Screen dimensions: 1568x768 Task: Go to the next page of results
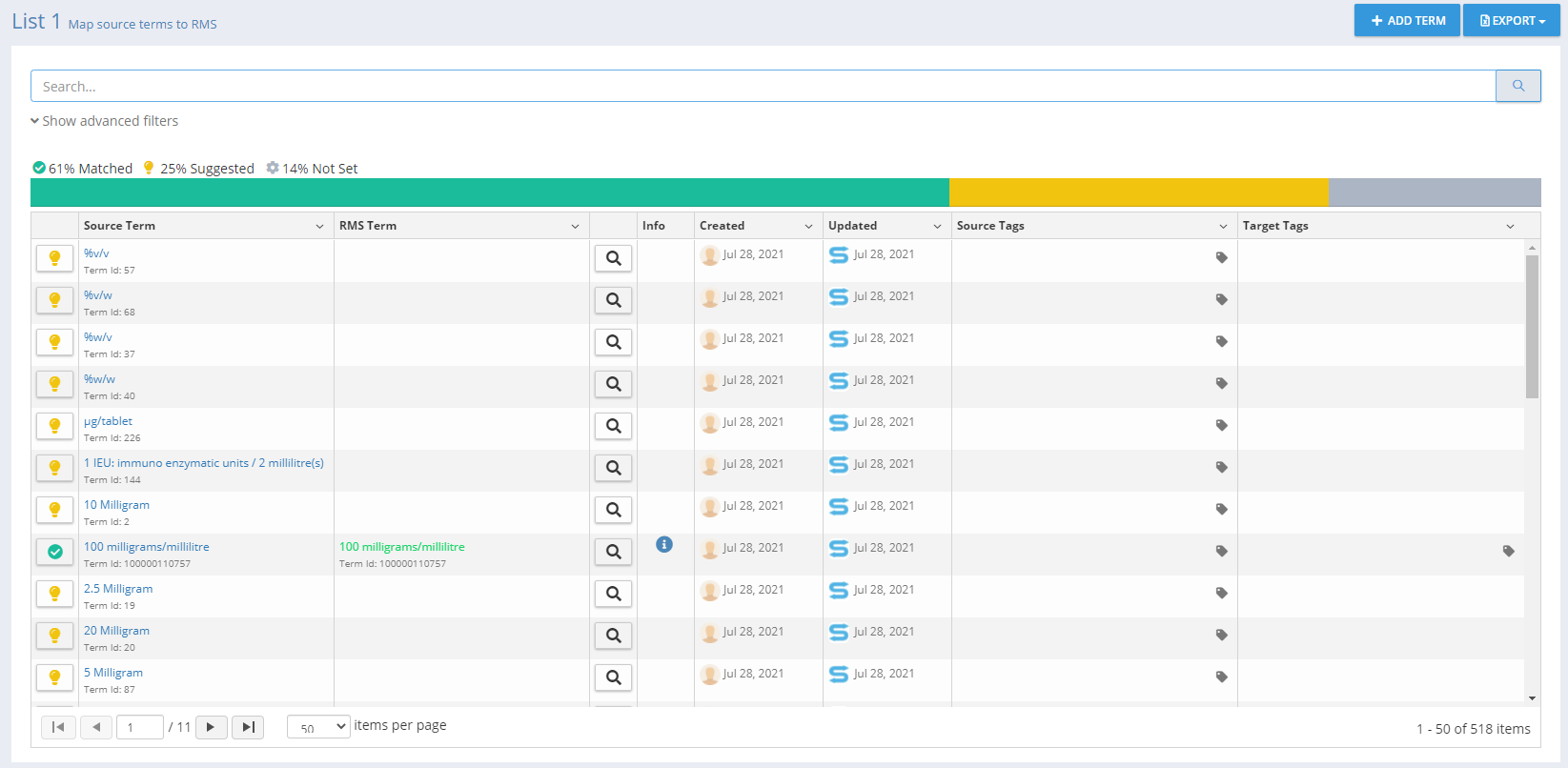point(211,727)
